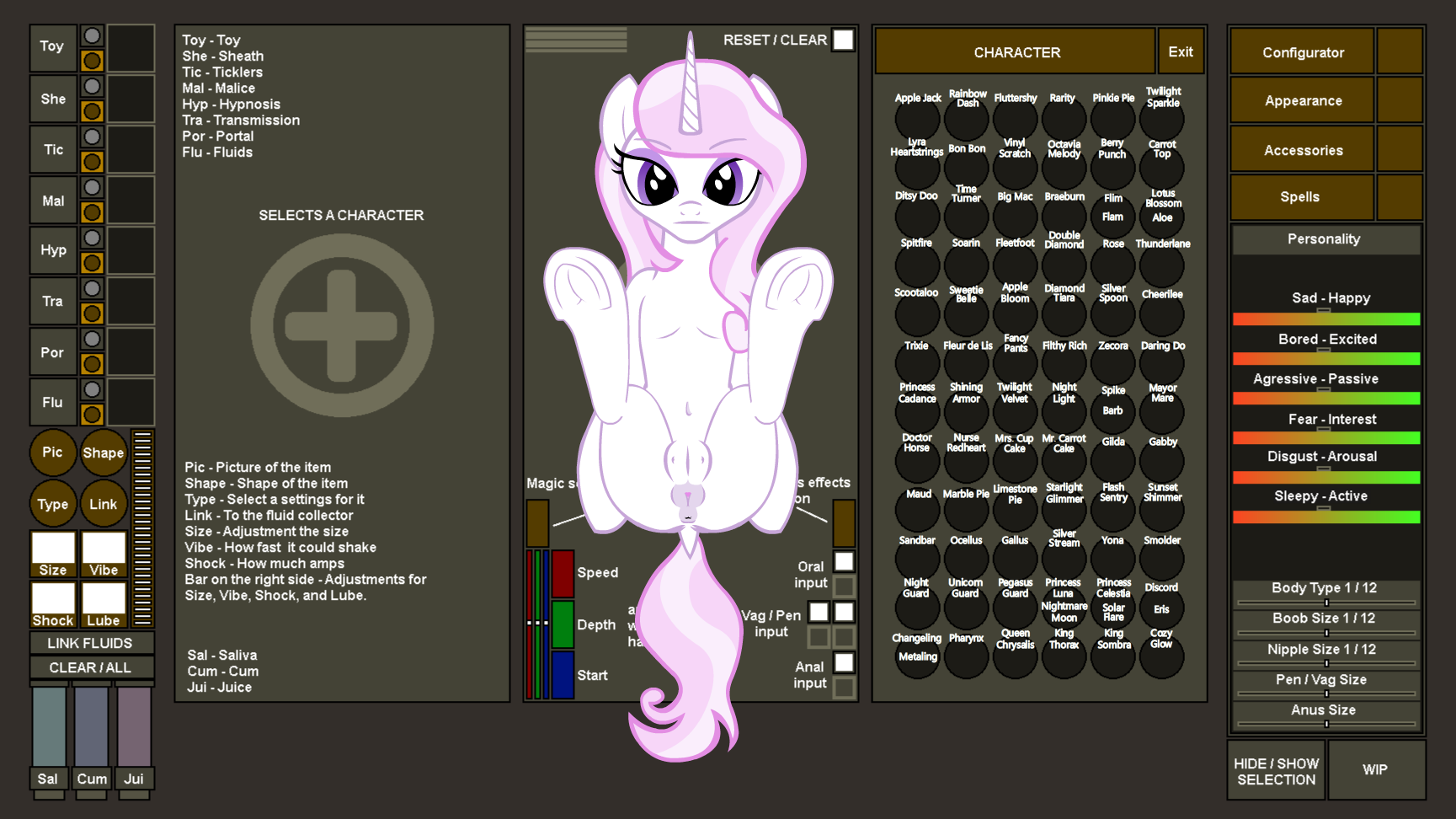Click the round Pic button

pyautogui.click(x=53, y=452)
